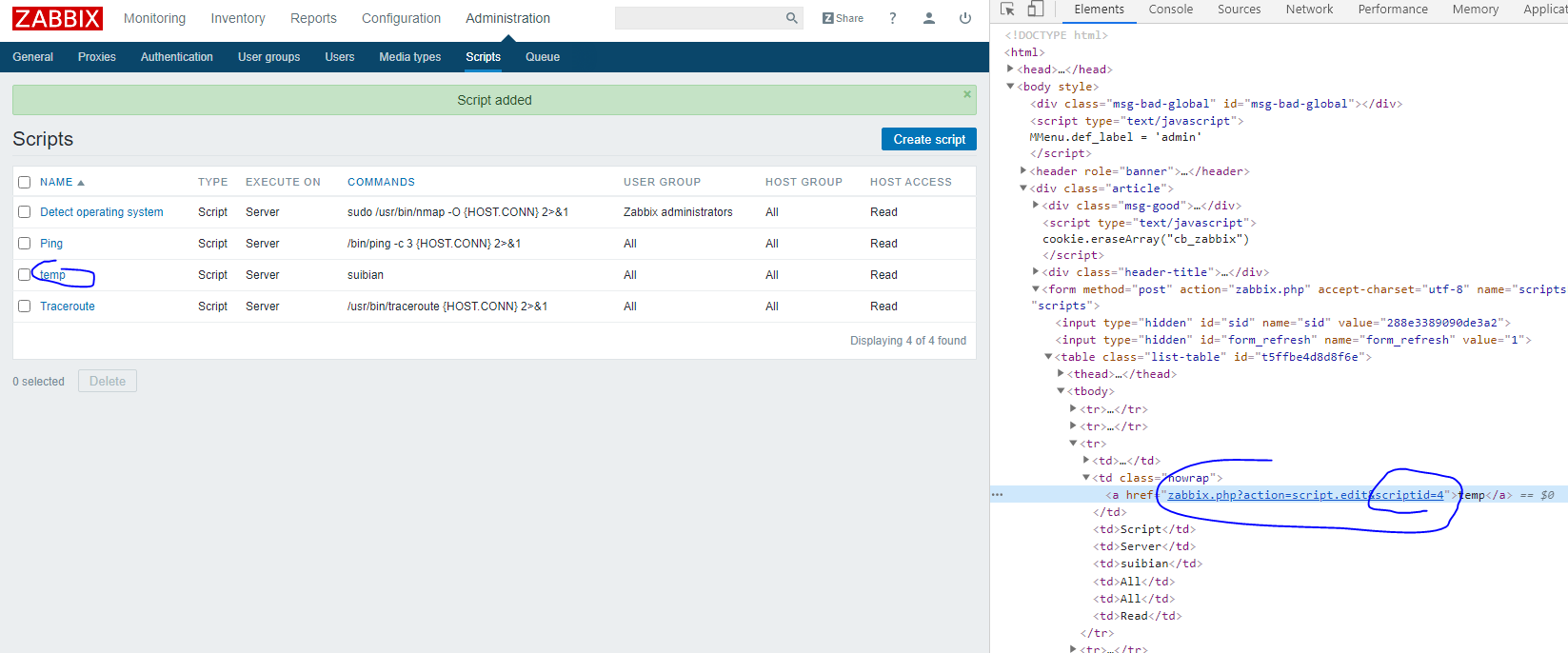1568x653 pixels.
Task: Open the Administration menu
Action: 507,18
